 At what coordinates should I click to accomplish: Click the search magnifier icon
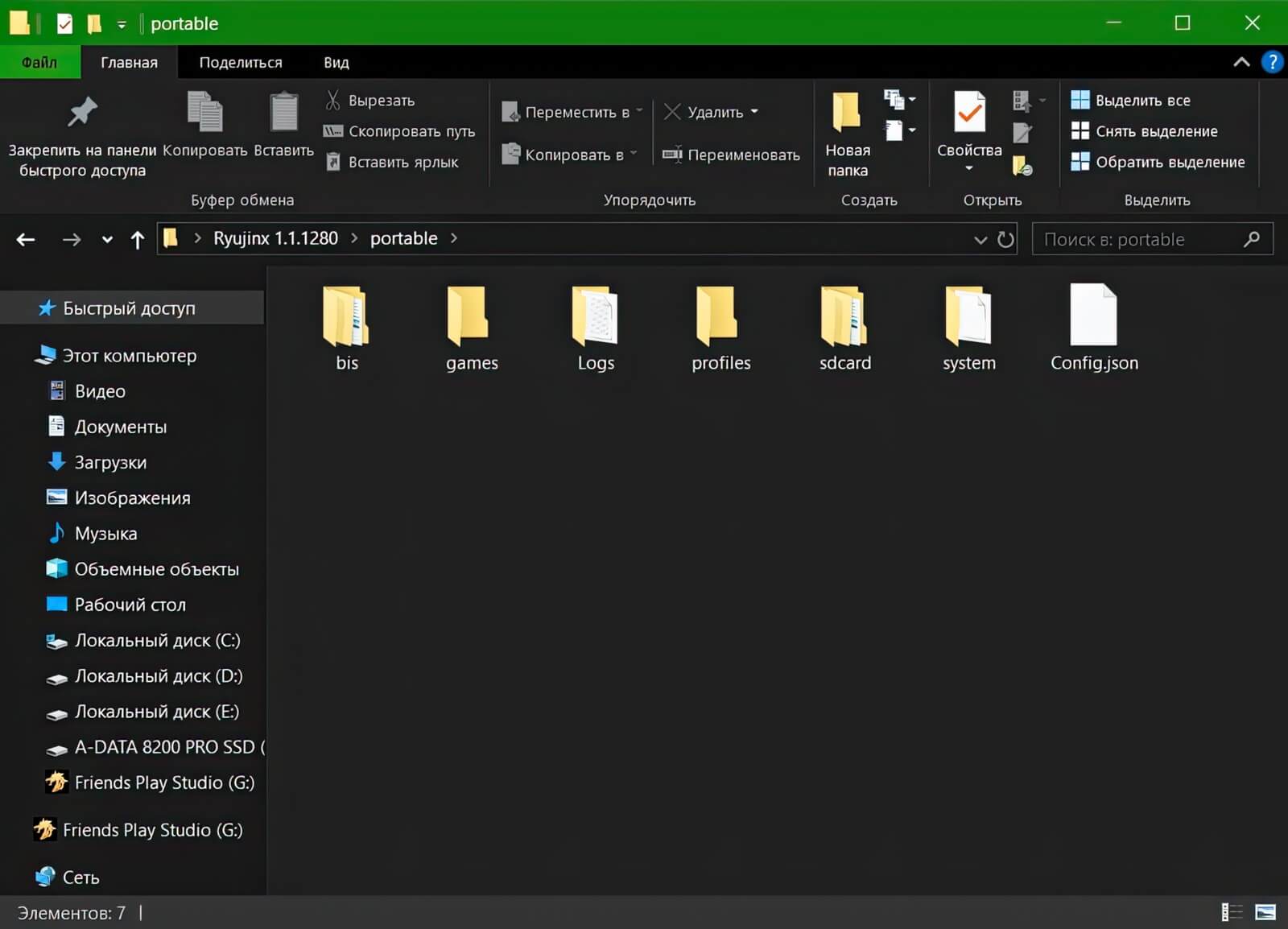click(1251, 239)
